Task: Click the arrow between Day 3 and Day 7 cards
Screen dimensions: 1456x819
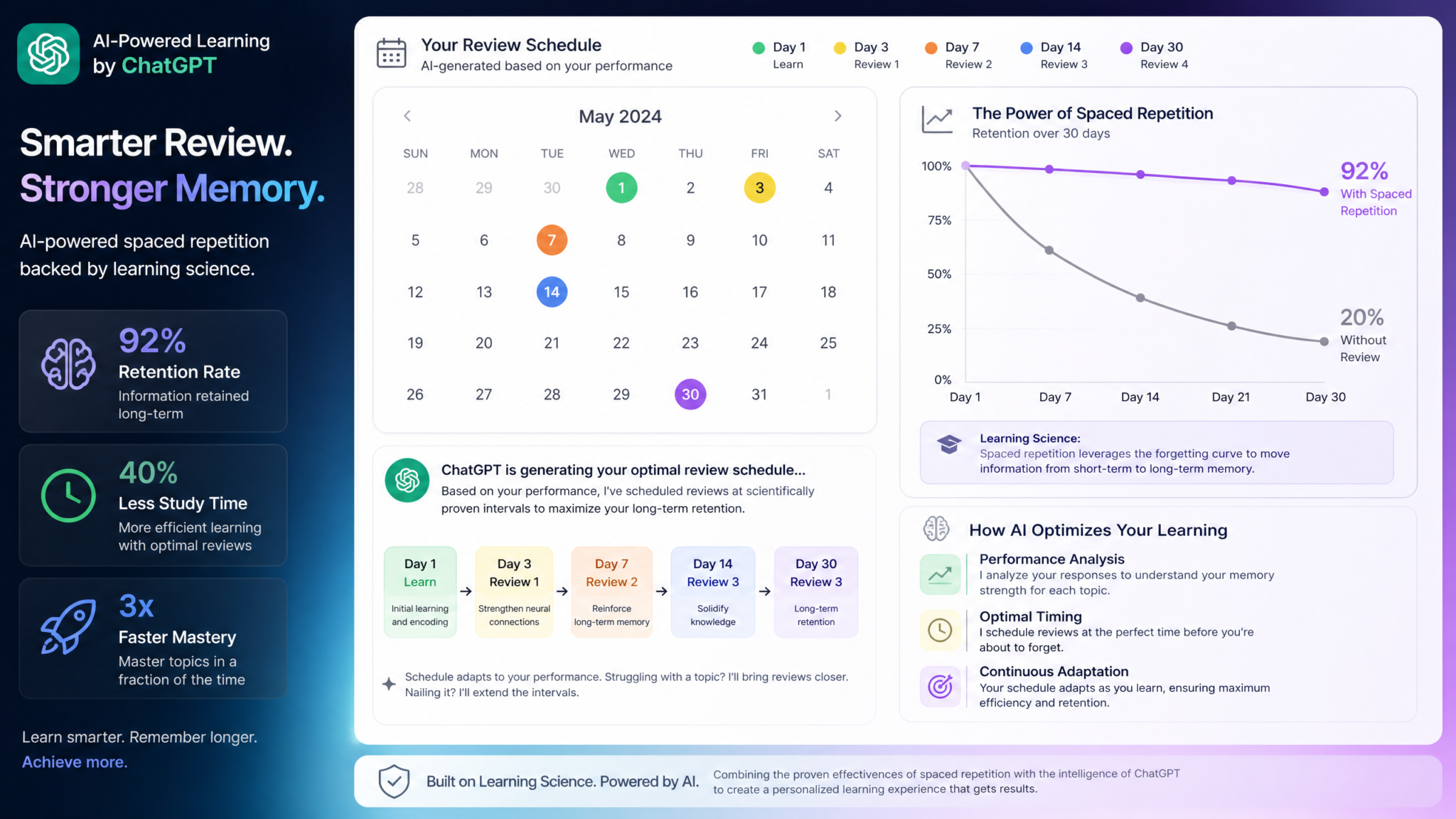Action: tap(562, 591)
